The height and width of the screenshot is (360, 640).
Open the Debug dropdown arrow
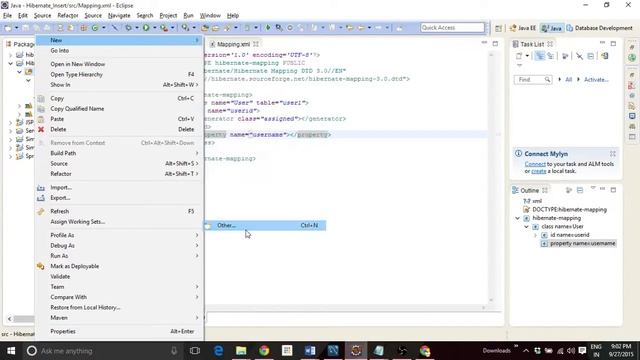(x=137, y=28)
